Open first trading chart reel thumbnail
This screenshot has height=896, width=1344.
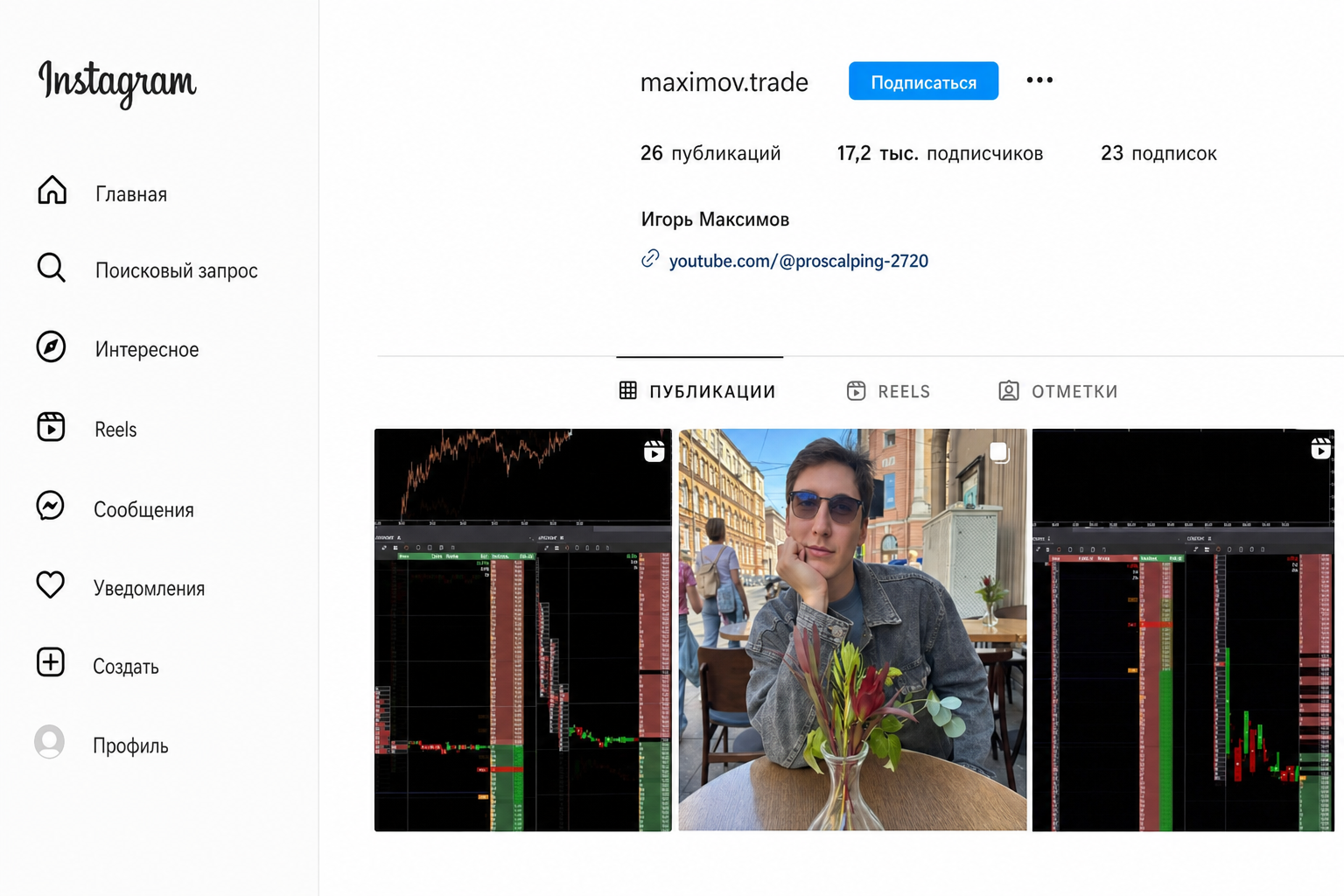tap(522, 630)
